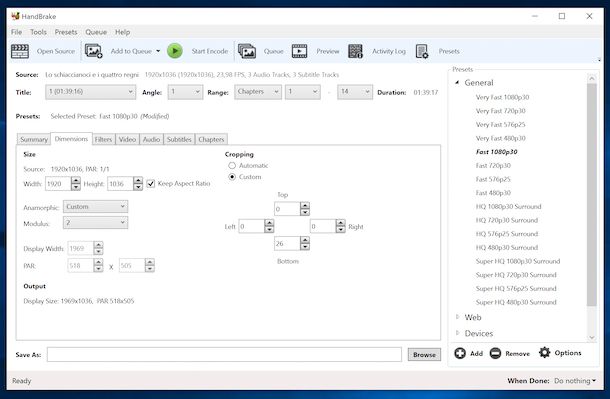
Task: Increase Top crop using its up arrow
Action: (305, 205)
